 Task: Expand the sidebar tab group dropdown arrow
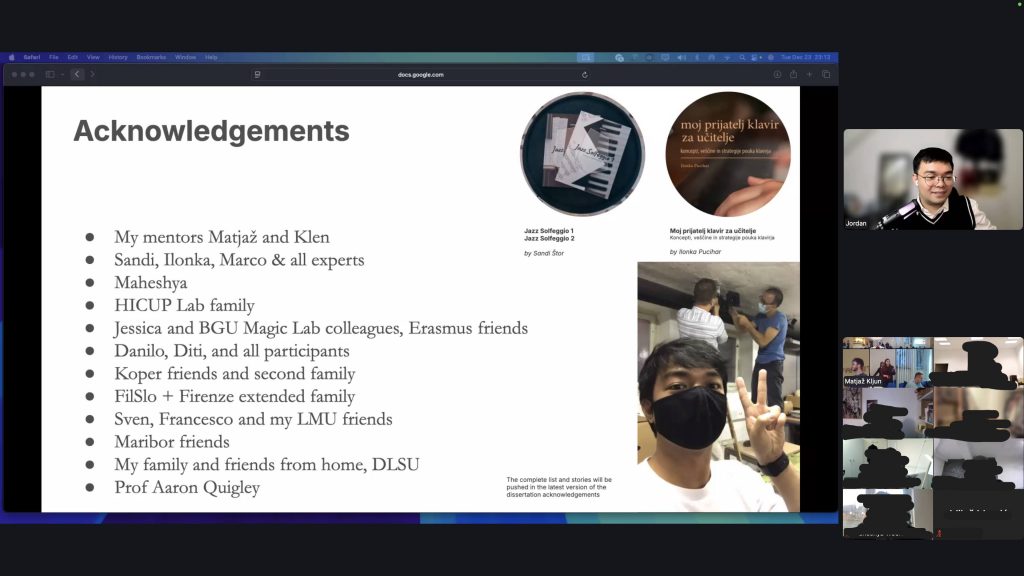click(62, 74)
